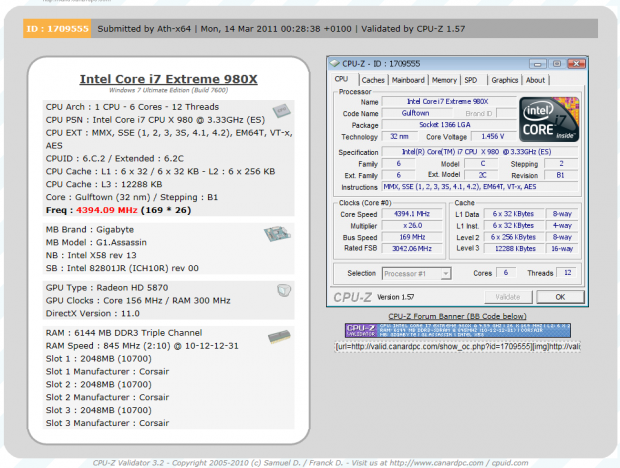The image size is (620, 468).
Task: Click the Level 2 6 x 256 KBytes field
Action: pyautogui.click(x=514, y=237)
